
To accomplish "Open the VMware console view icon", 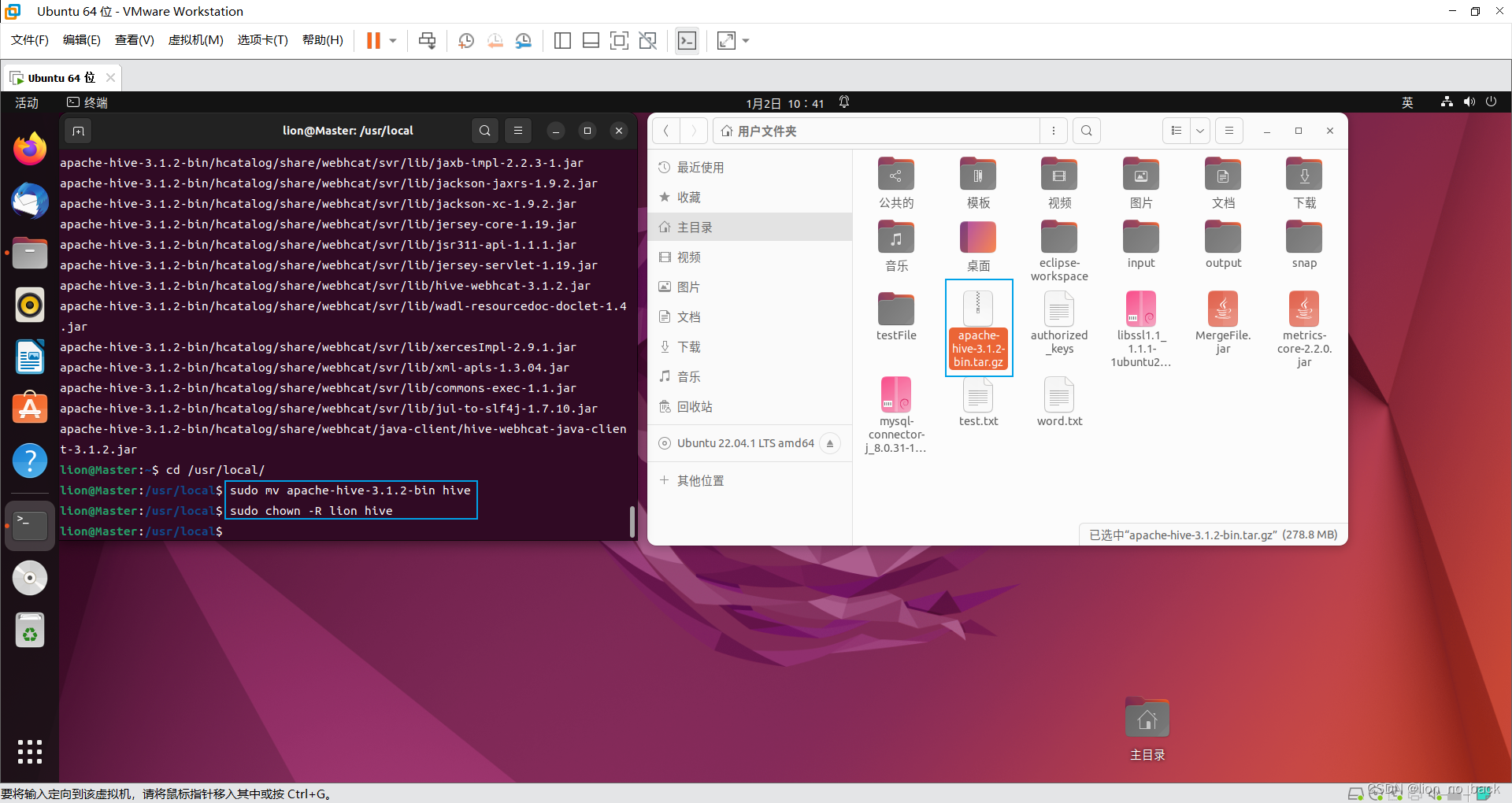I will (x=687, y=40).
